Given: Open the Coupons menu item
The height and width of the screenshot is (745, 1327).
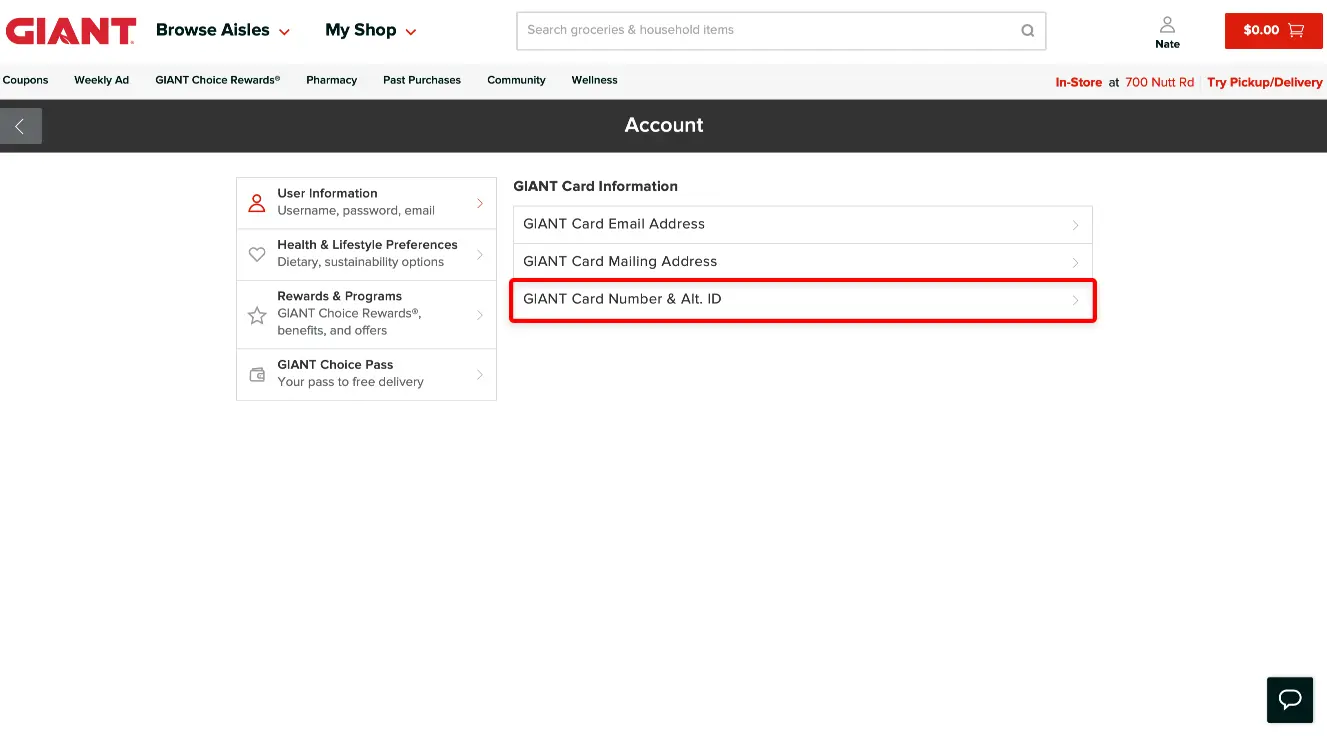Looking at the screenshot, I should 26,80.
